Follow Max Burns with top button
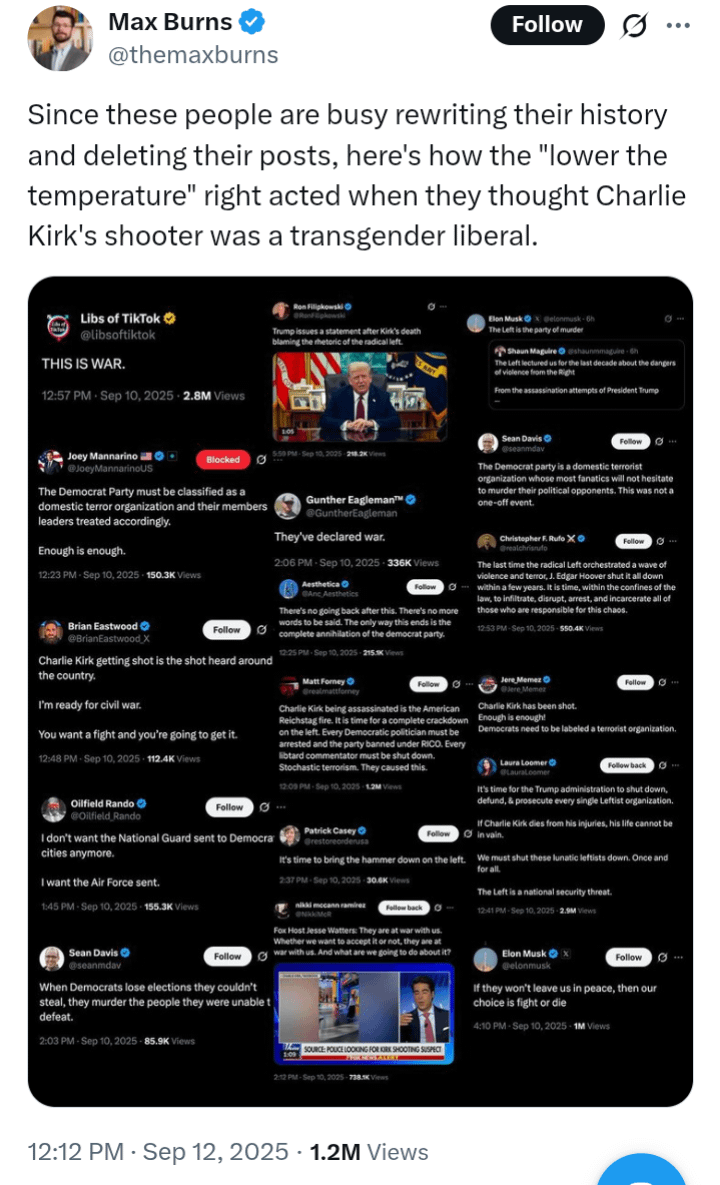 [x=547, y=25]
